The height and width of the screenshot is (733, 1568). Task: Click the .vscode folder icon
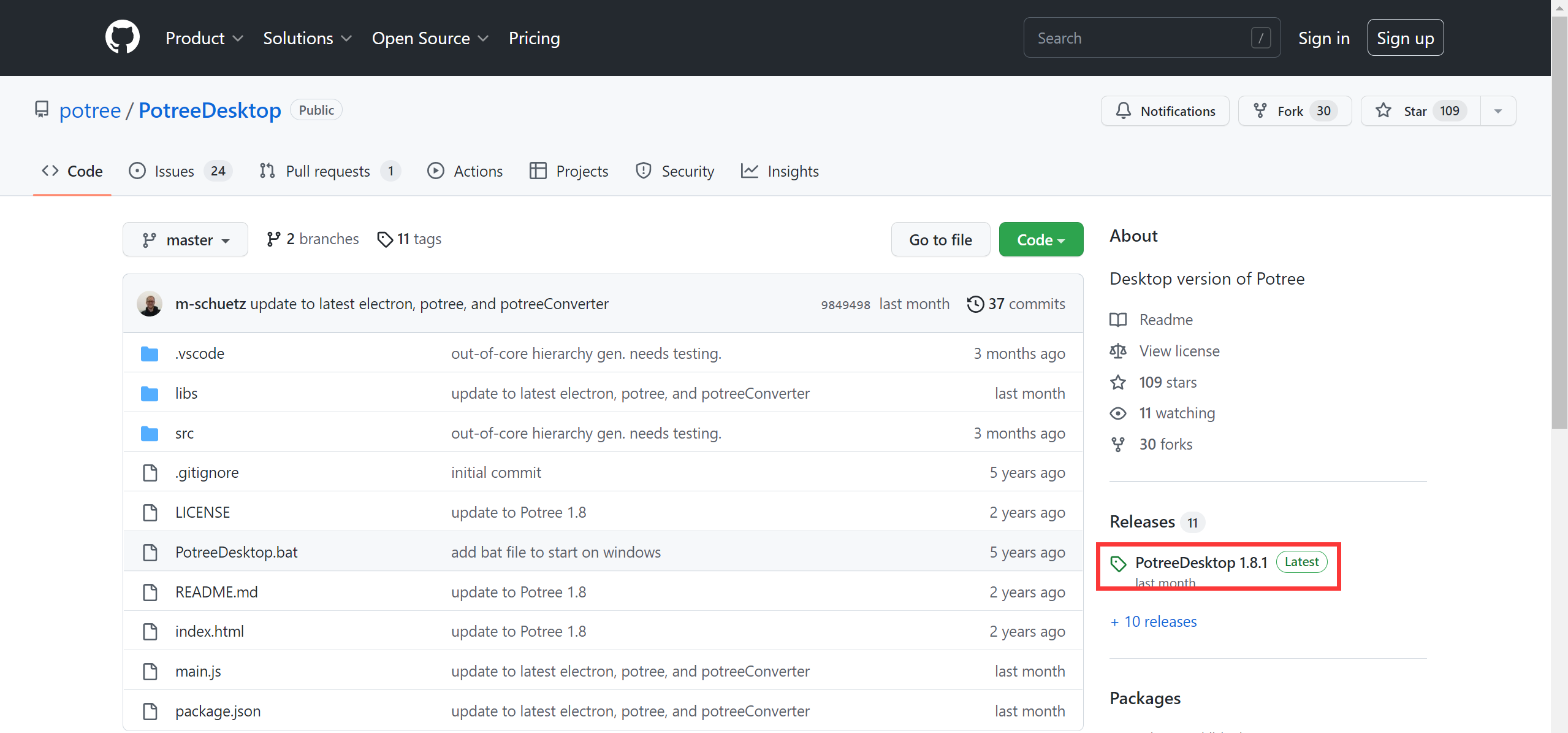[150, 354]
